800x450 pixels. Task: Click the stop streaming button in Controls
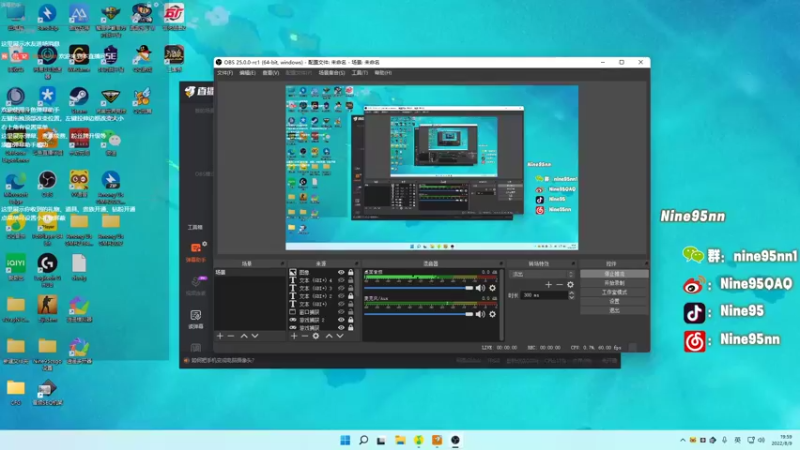(x=614, y=274)
